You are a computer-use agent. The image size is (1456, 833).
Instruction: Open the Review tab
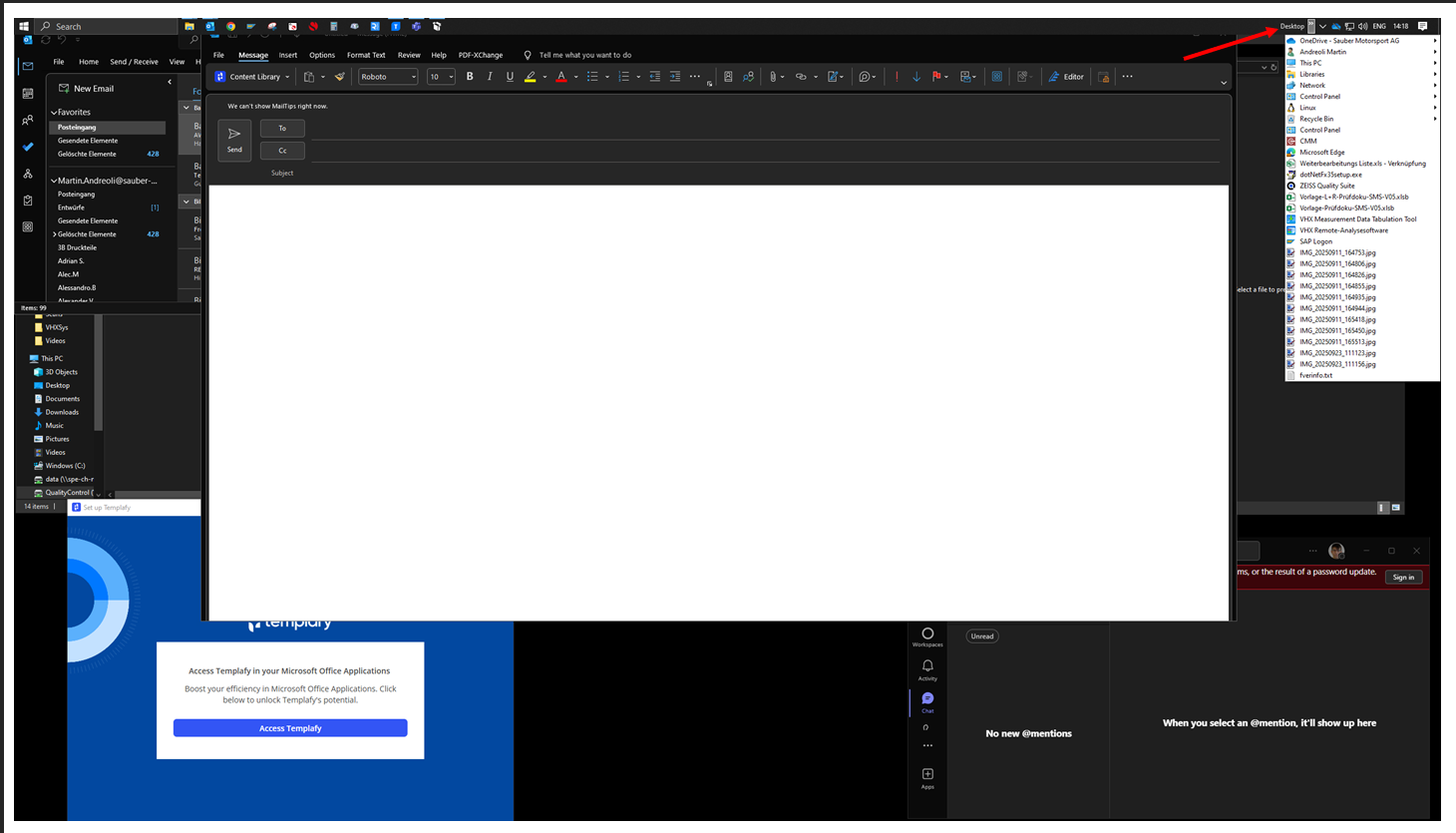tap(409, 55)
